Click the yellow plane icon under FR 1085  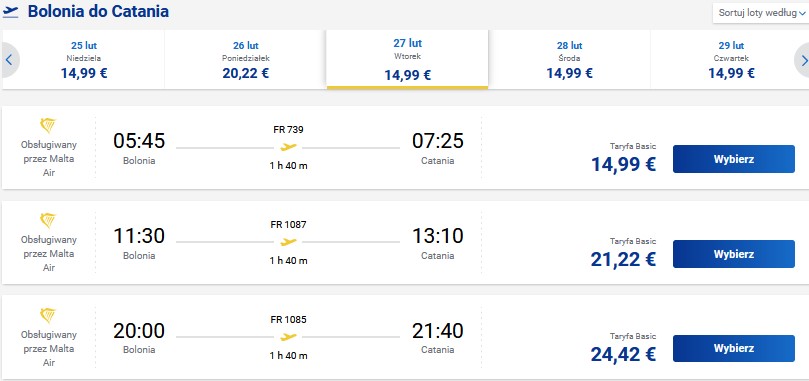[288, 337]
